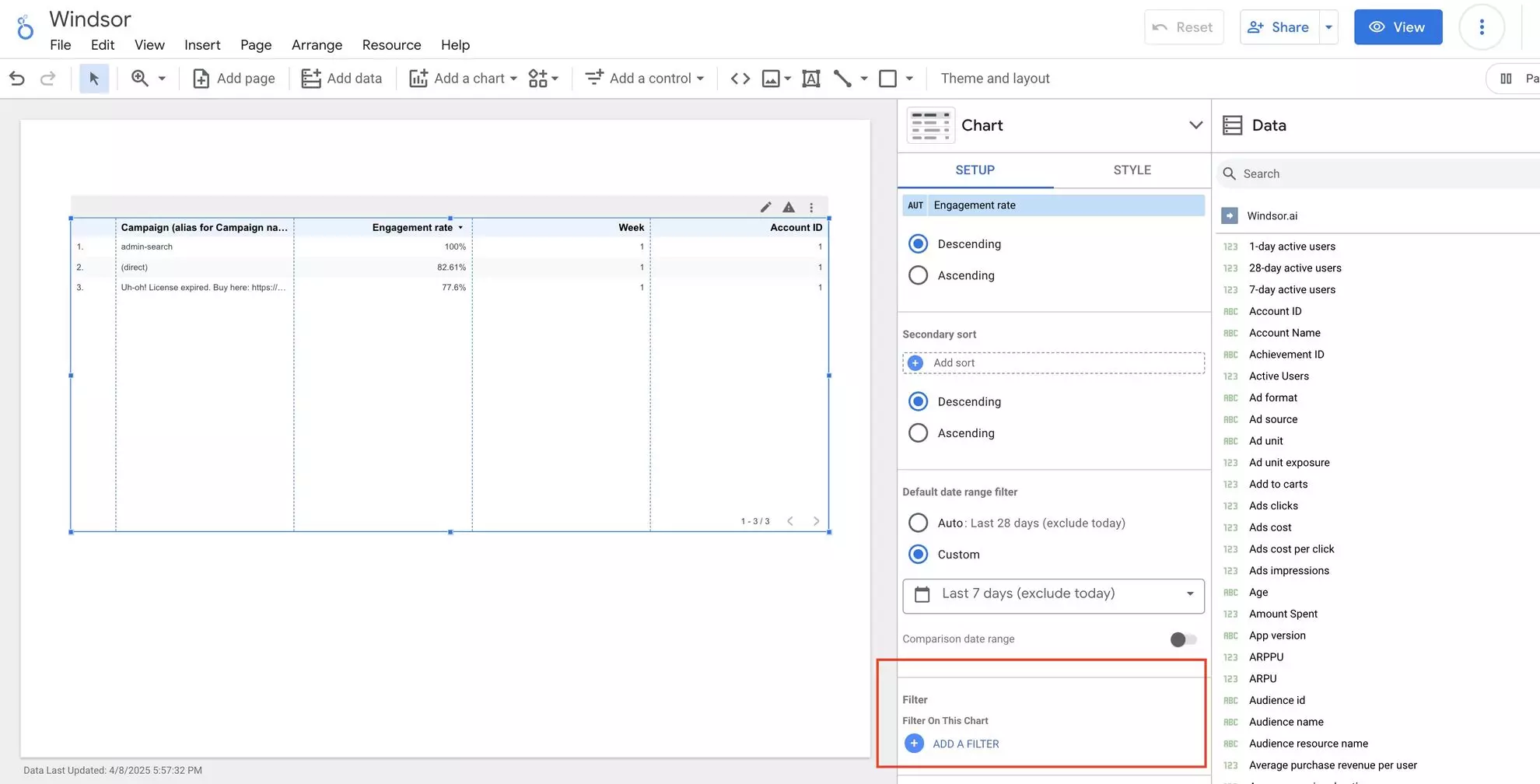The image size is (1540, 784).
Task: Select the line drawing tool
Action: [842, 79]
